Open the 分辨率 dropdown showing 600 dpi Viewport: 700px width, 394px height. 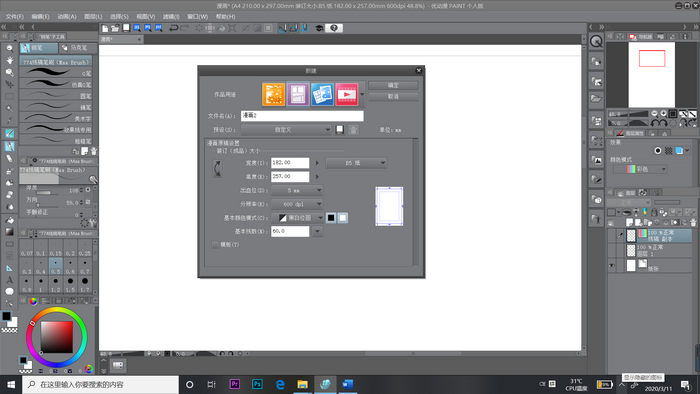[x=297, y=204]
